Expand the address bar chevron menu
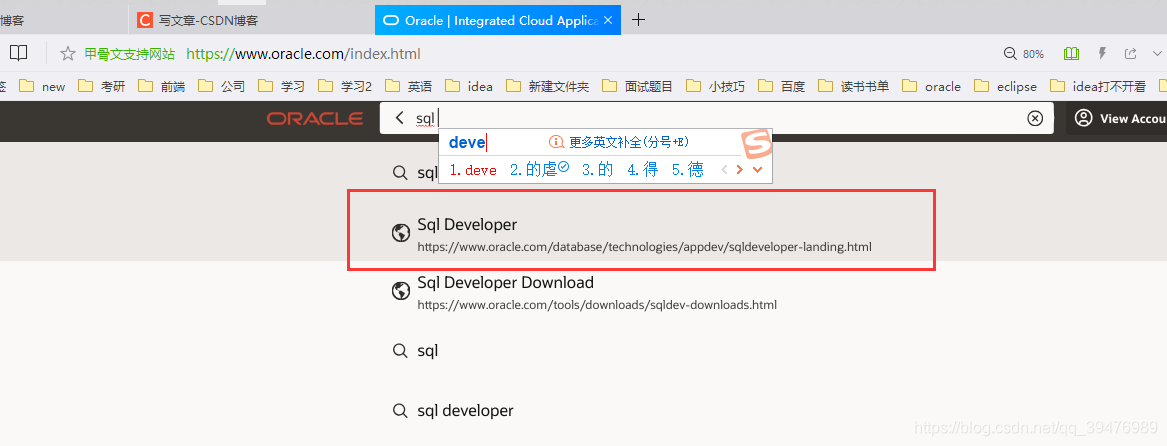The width and height of the screenshot is (1167, 446). [x=1157, y=54]
